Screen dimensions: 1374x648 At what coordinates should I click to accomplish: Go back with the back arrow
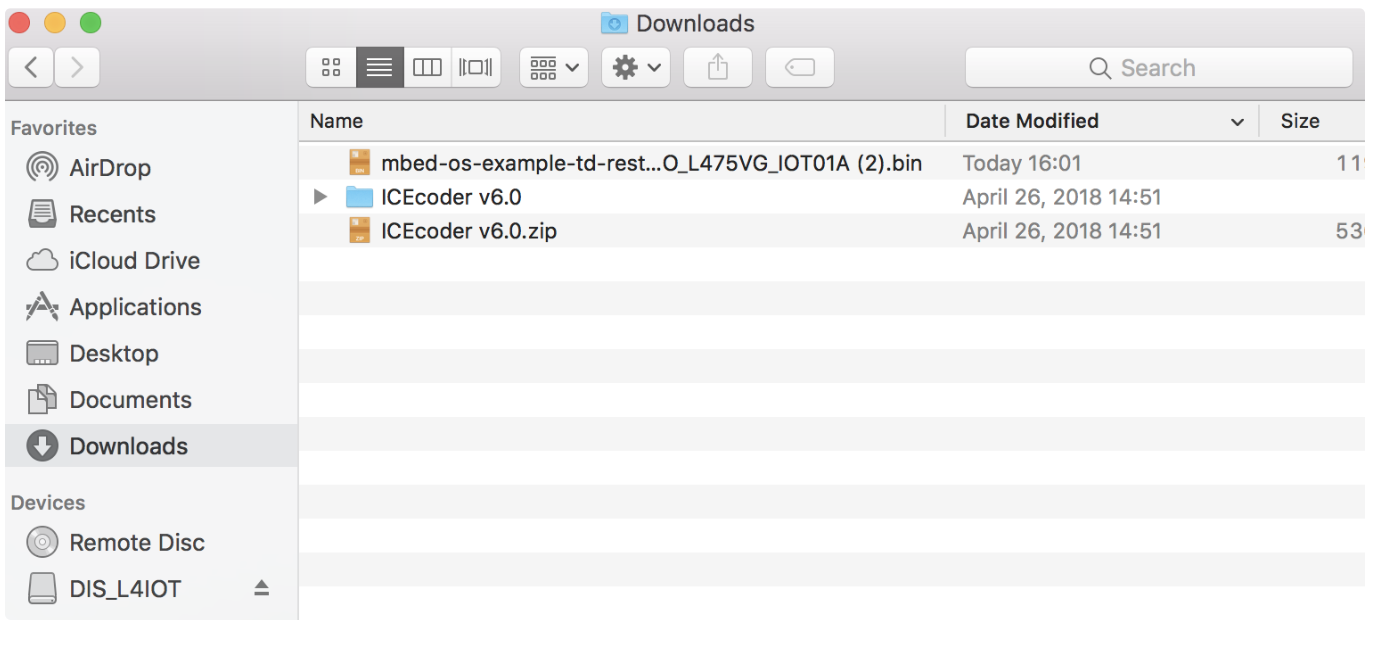pos(32,68)
